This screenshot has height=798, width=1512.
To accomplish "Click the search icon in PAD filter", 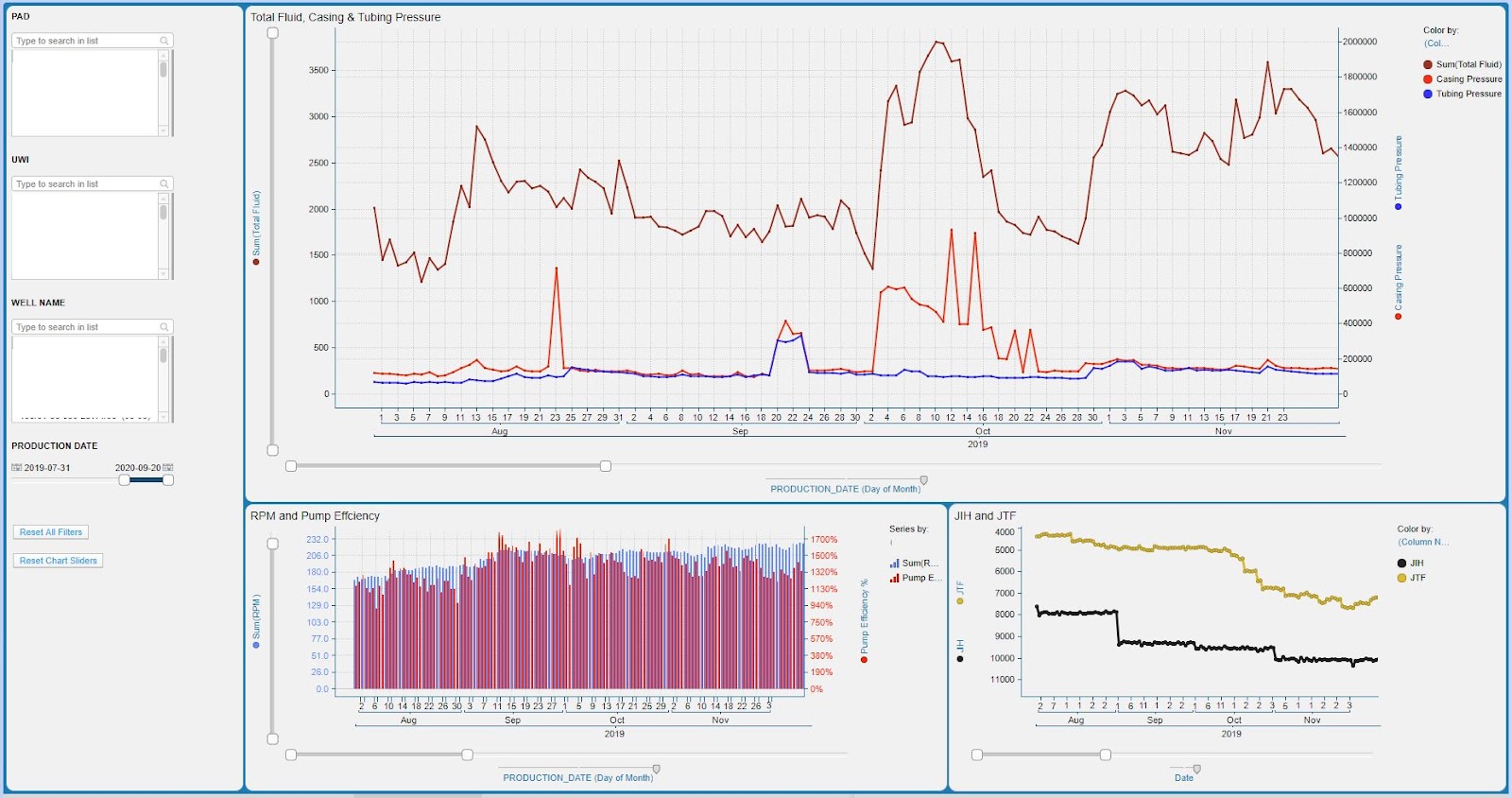I will point(164,41).
